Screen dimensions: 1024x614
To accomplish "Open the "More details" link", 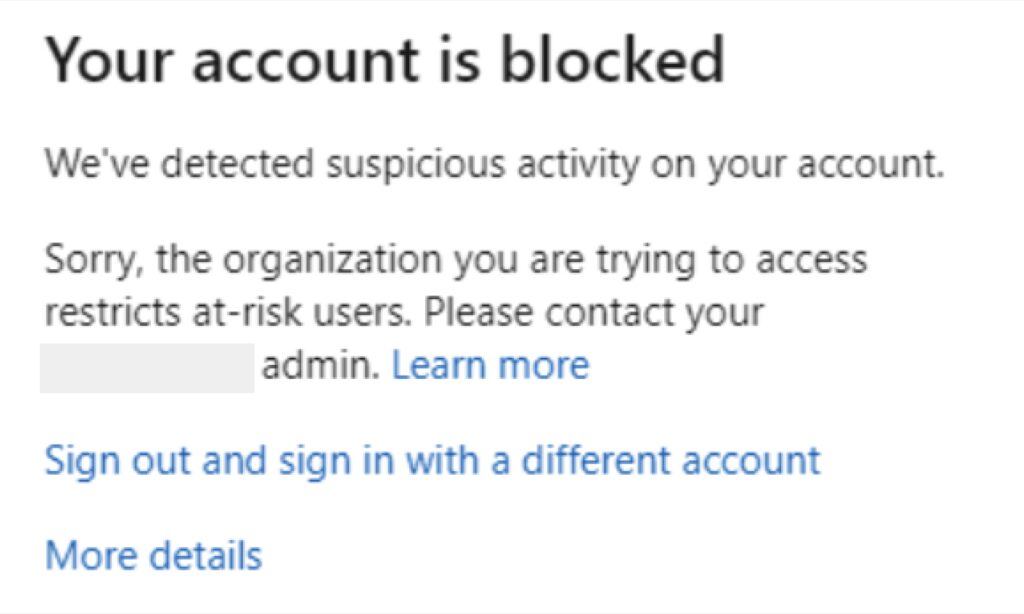I will pyautogui.click(x=153, y=554).
